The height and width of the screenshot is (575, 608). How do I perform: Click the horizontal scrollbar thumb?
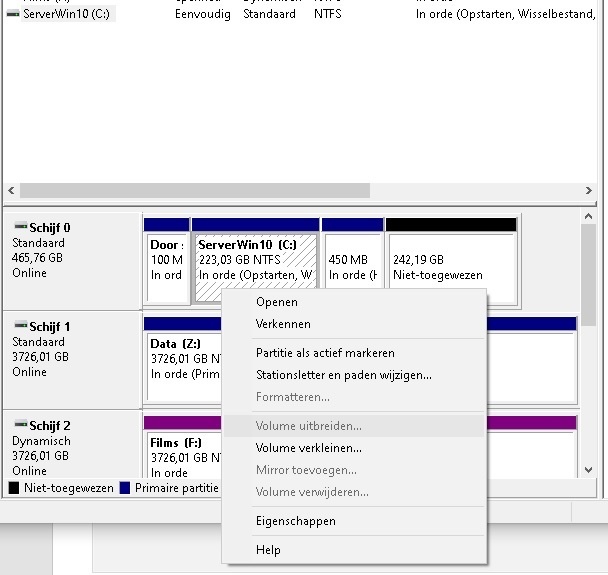point(195,190)
